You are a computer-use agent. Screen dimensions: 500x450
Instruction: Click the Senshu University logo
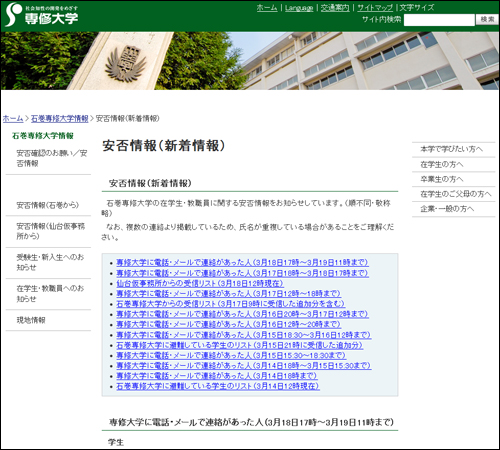[42, 15]
